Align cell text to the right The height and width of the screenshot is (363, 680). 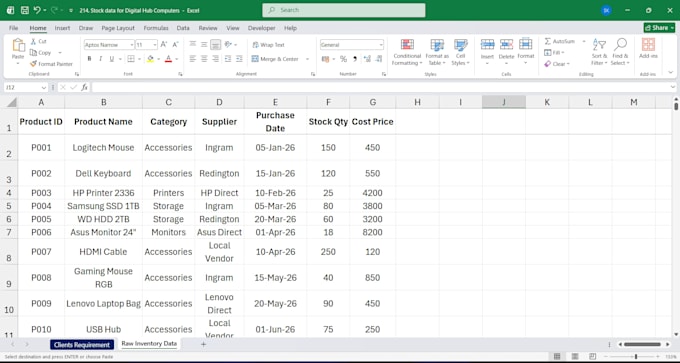click(216, 59)
